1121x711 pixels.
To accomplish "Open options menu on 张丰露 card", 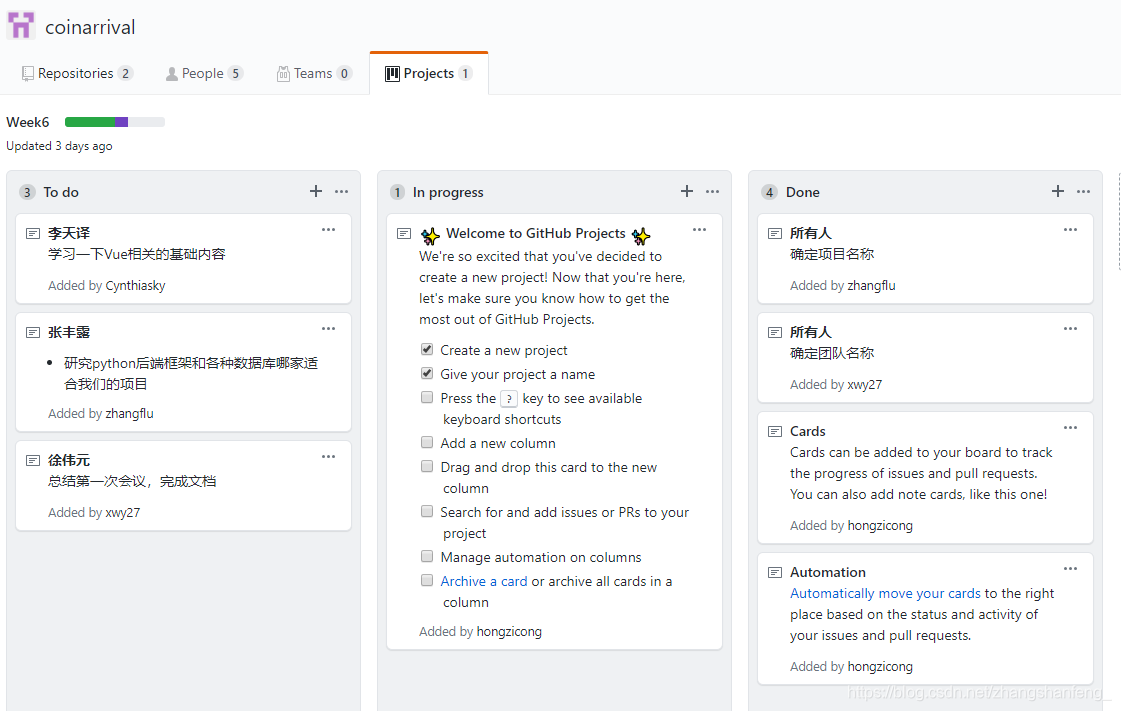I will (x=328, y=329).
